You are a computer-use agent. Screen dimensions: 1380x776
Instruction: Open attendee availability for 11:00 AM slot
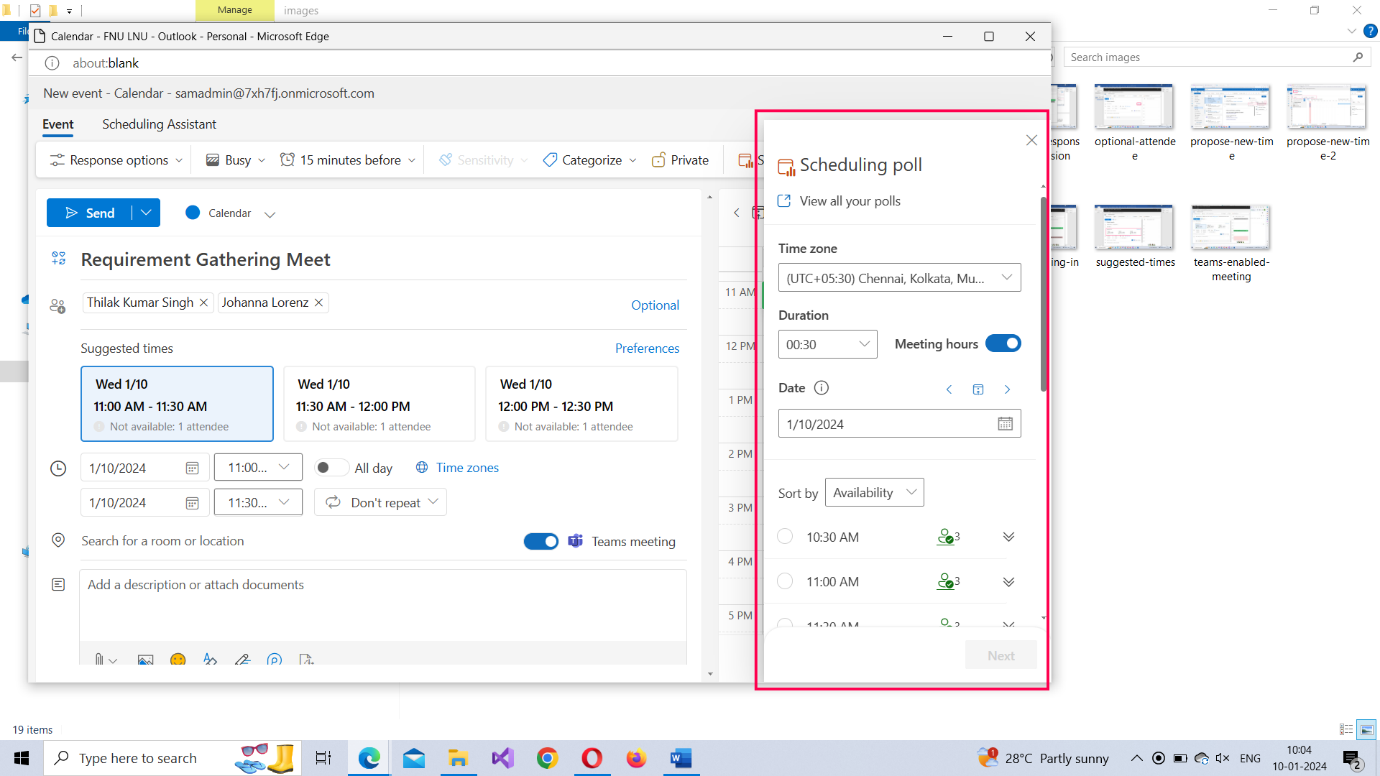click(948, 581)
